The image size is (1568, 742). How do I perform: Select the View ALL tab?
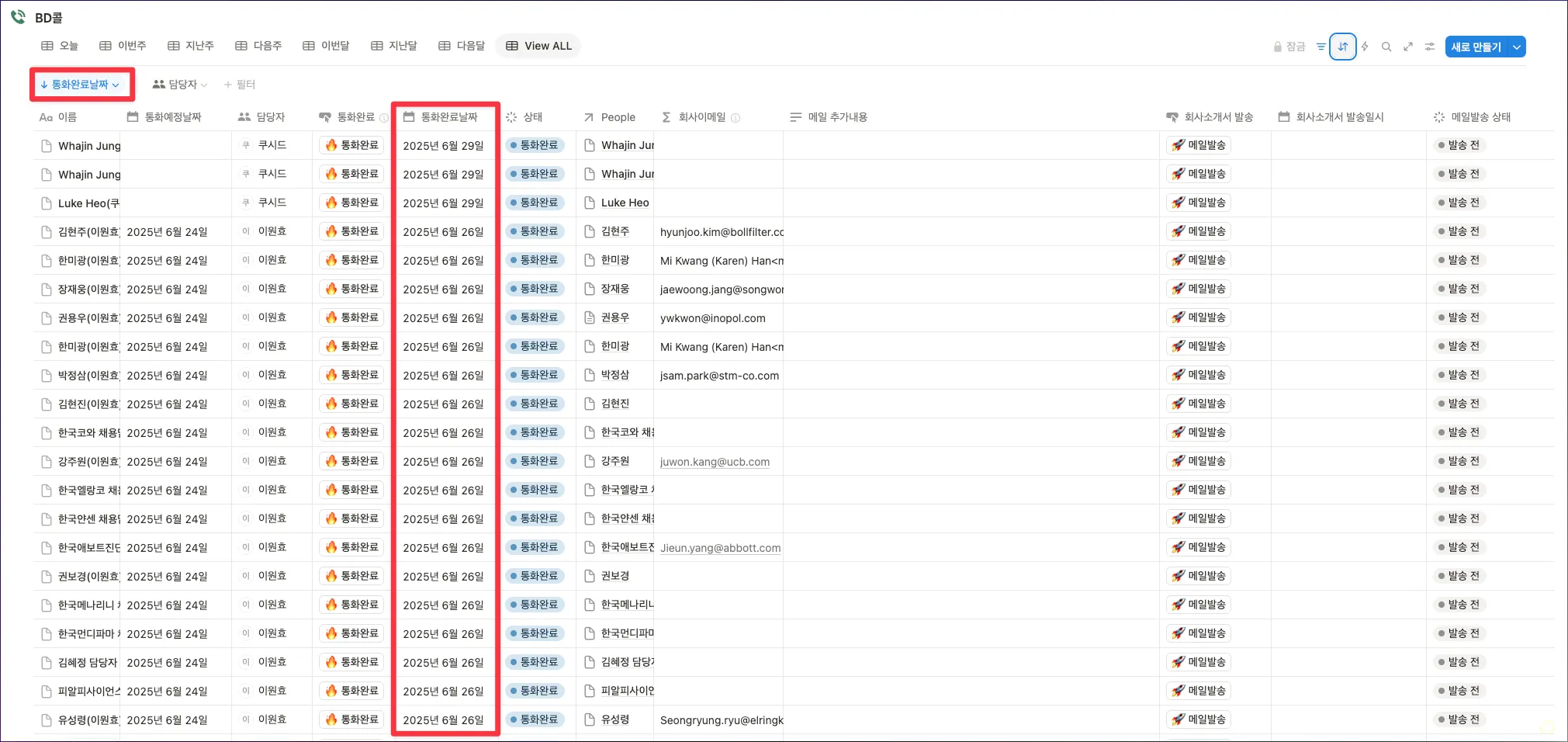coord(538,46)
